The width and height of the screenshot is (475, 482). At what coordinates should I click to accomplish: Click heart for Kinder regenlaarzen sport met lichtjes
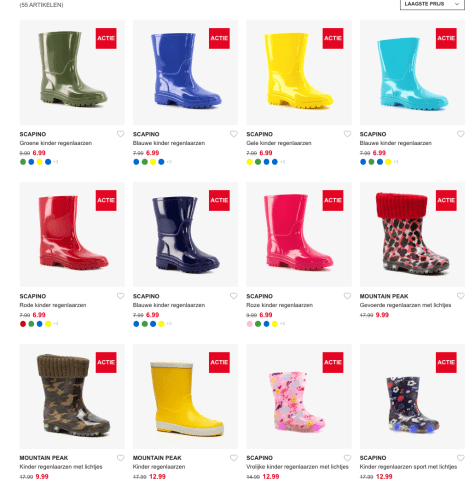461,458
